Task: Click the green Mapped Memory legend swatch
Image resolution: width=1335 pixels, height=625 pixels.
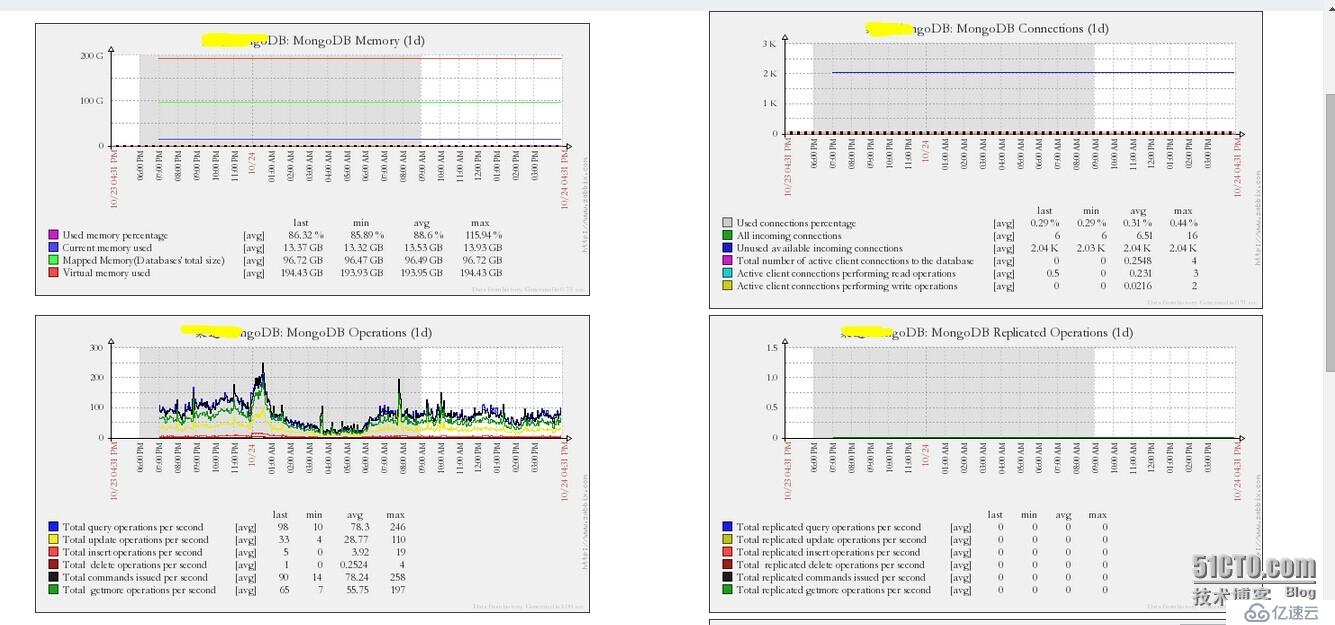Action: [x=54, y=260]
